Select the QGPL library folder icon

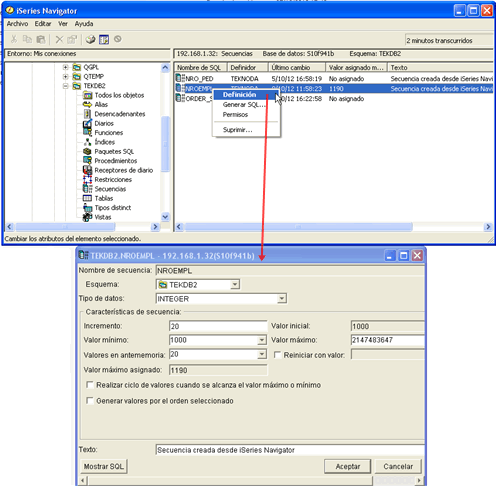77,67
